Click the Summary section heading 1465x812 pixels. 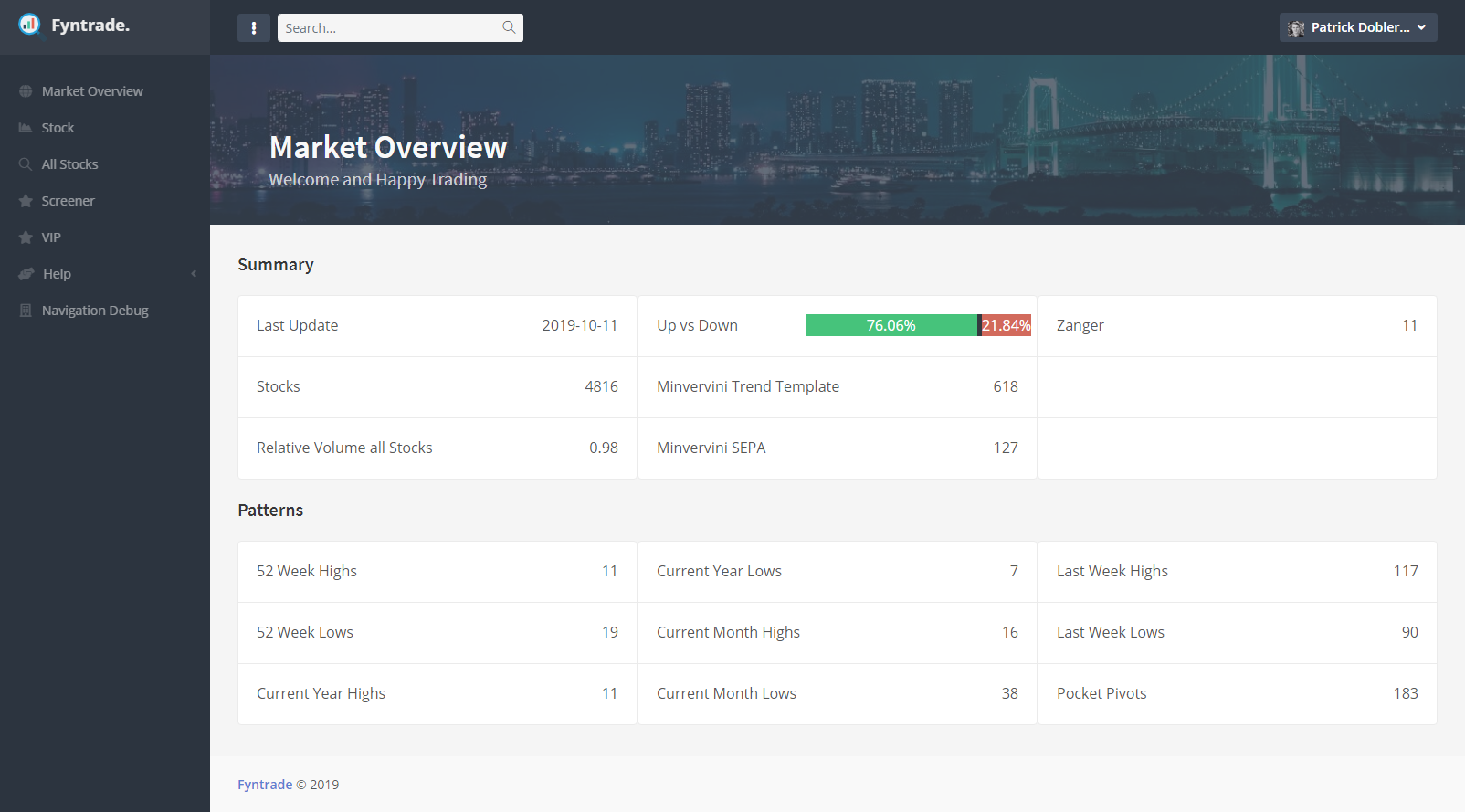pyautogui.click(x=276, y=265)
